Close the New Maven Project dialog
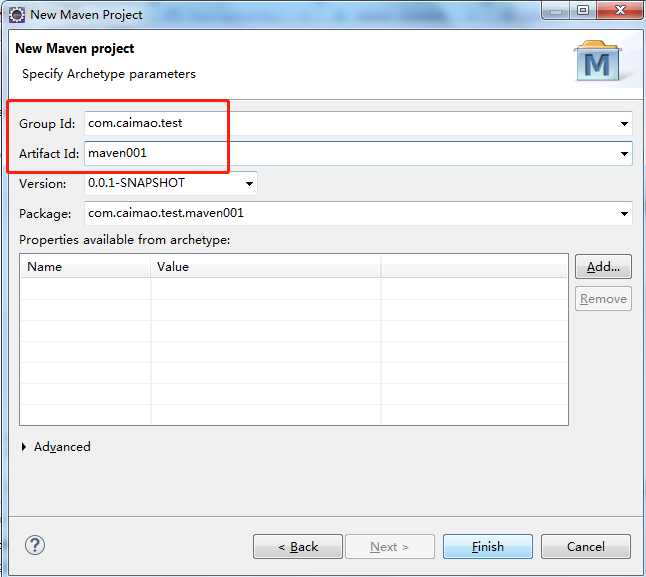Viewport: 646px width, 577px height. 620,10
